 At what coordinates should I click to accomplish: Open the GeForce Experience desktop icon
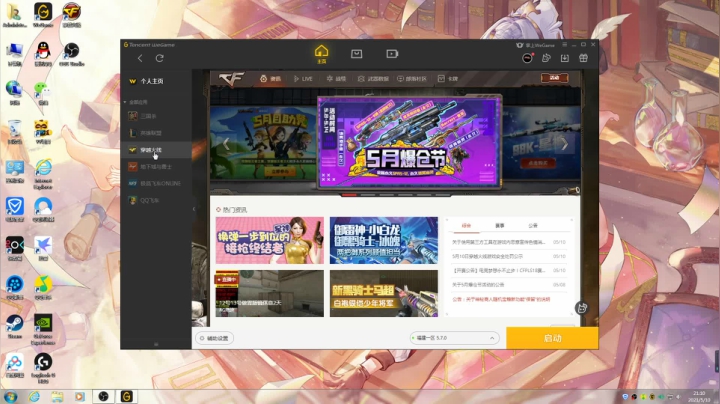tap(43, 329)
